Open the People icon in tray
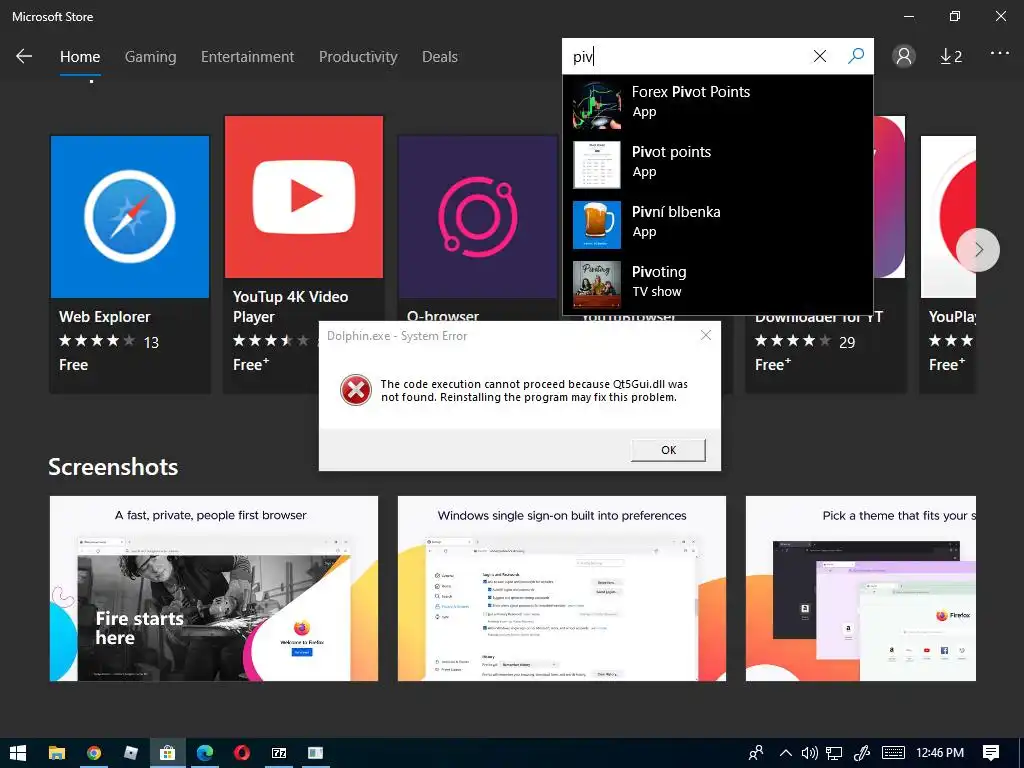This screenshot has width=1024, height=768. click(x=756, y=753)
